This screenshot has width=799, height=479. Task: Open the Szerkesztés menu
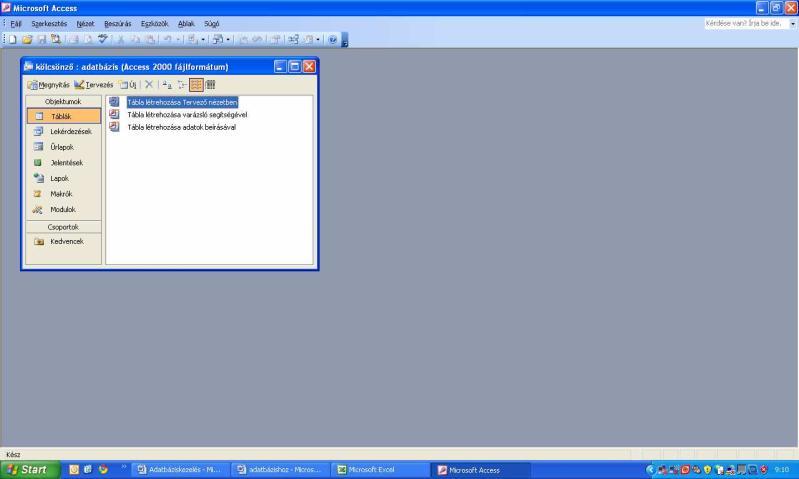[x=49, y=23]
